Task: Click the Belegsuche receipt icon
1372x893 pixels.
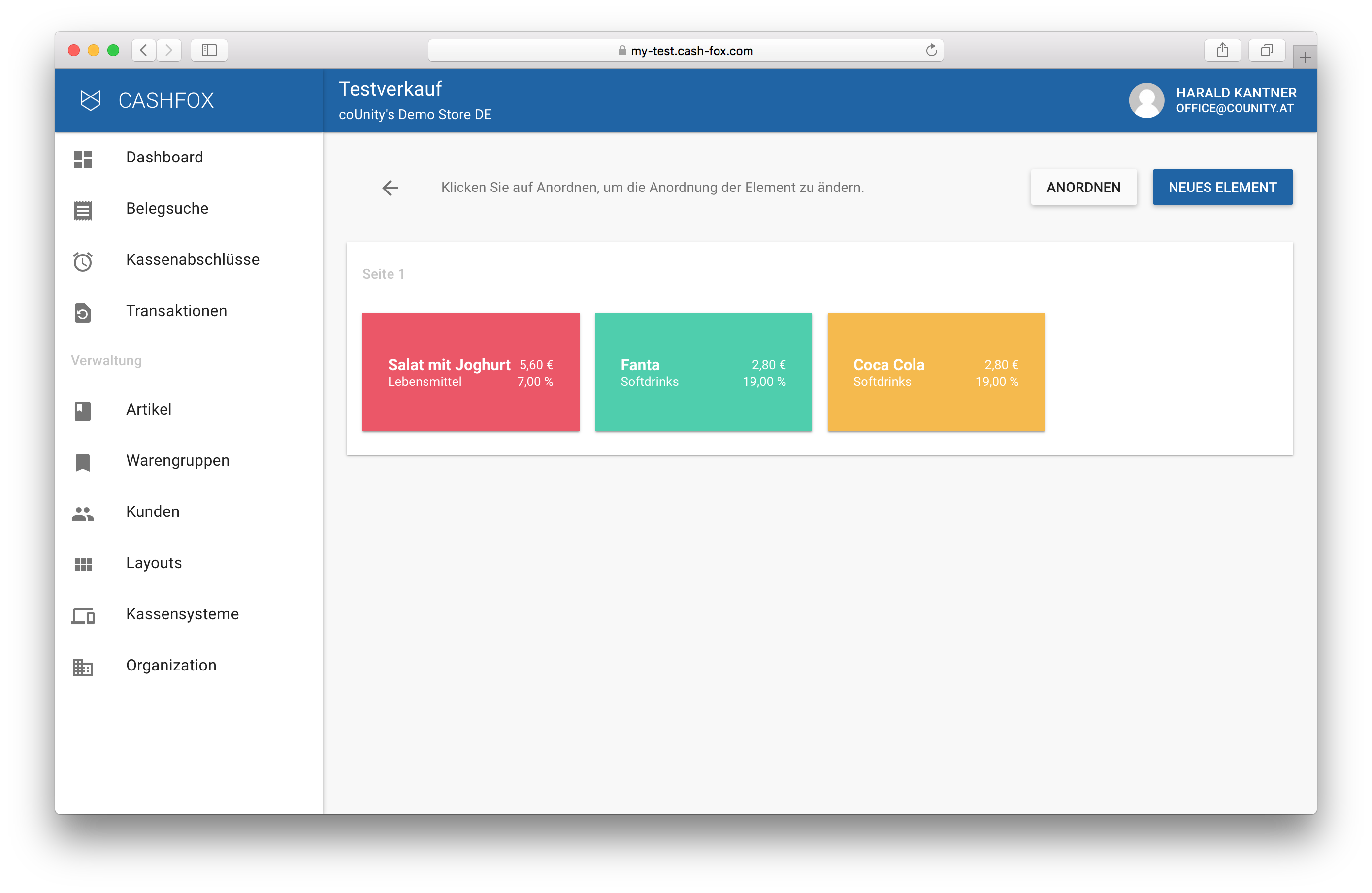Action: tap(82, 210)
